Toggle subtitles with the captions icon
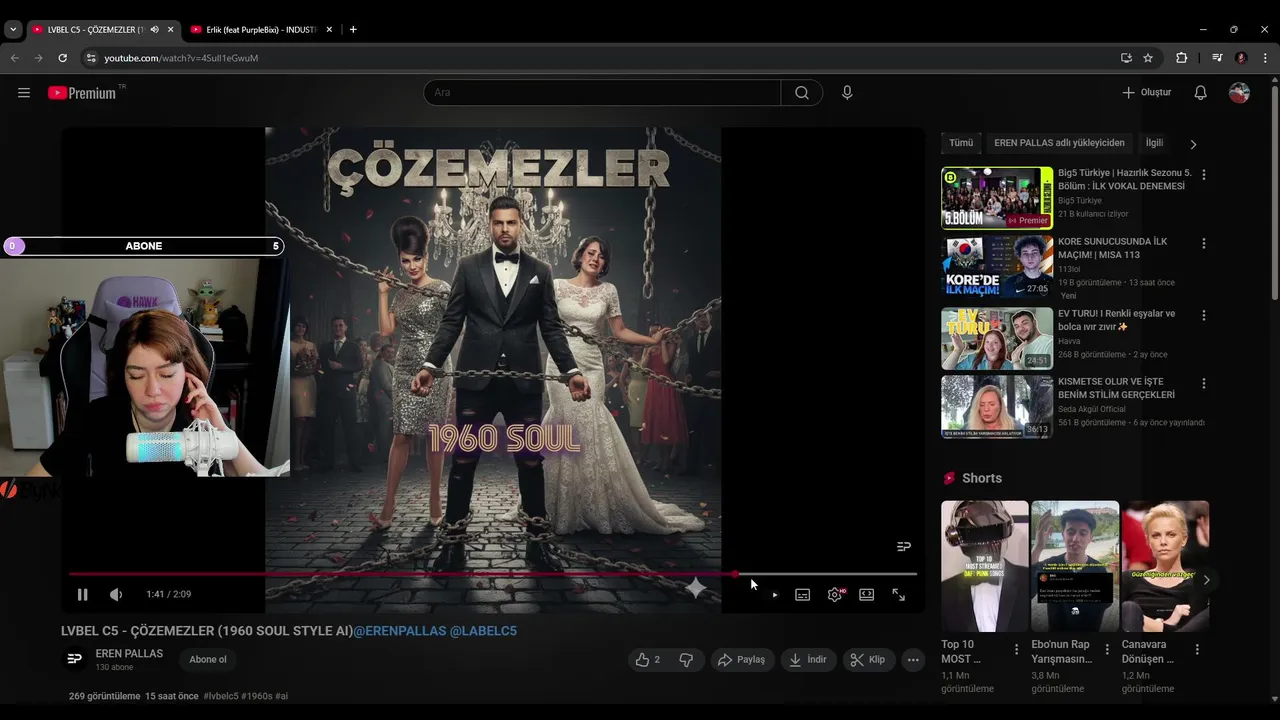The height and width of the screenshot is (720, 1280). tap(802, 594)
